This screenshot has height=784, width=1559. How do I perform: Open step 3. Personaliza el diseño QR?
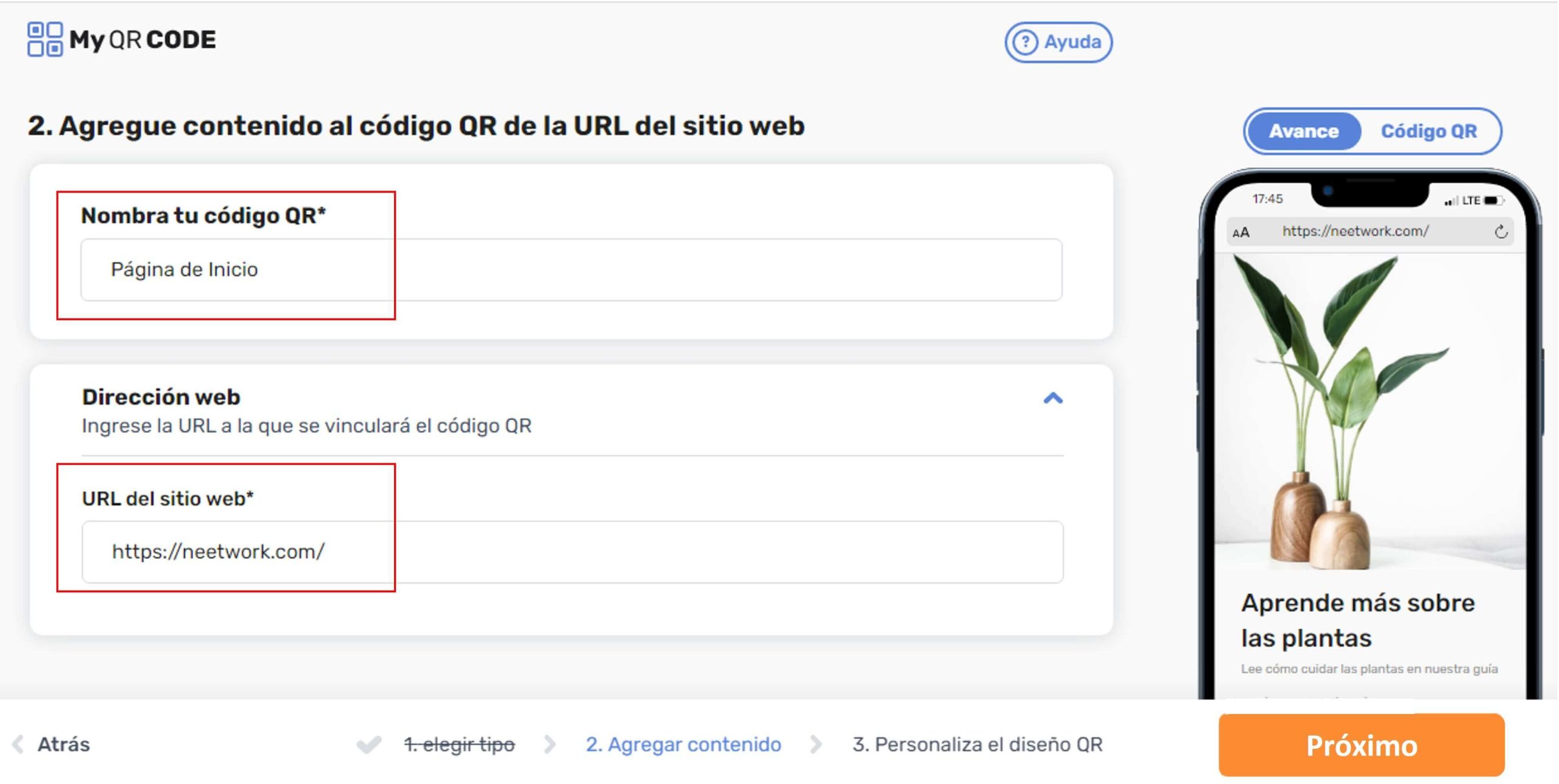click(978, 744)
